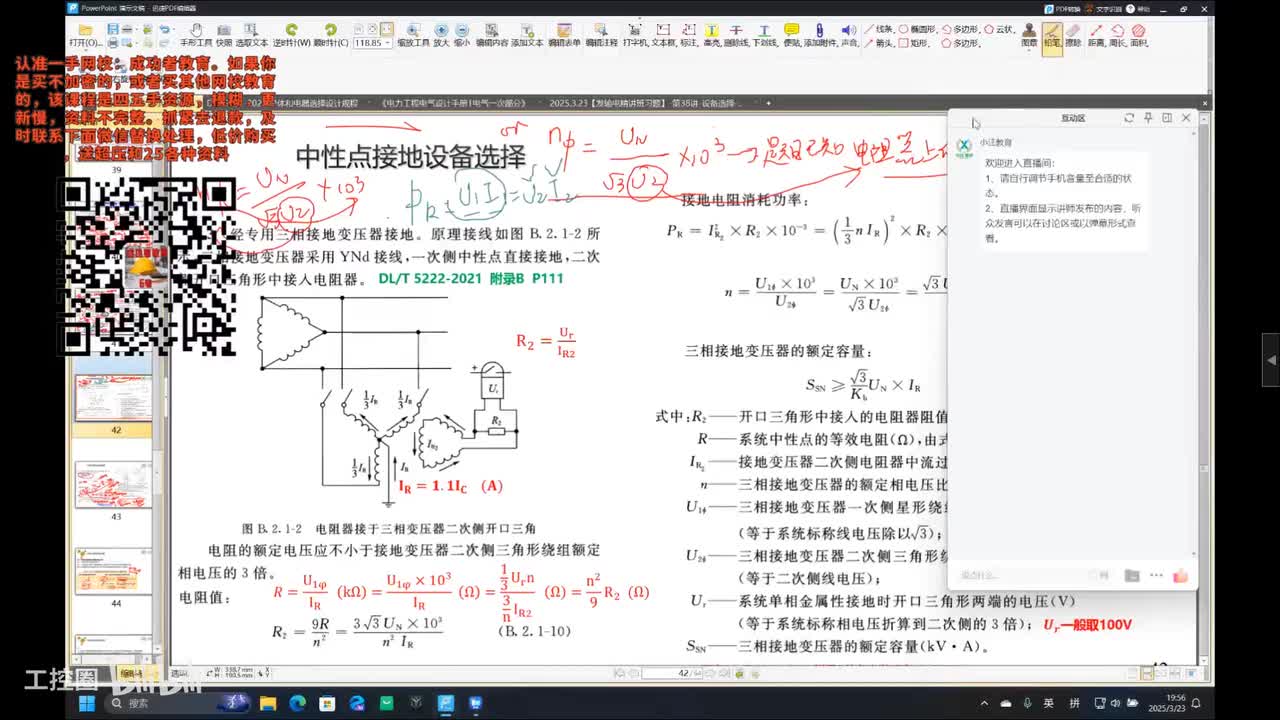
Task: Expand the collapsed side panel arrow
Action: pos(1271,360)
